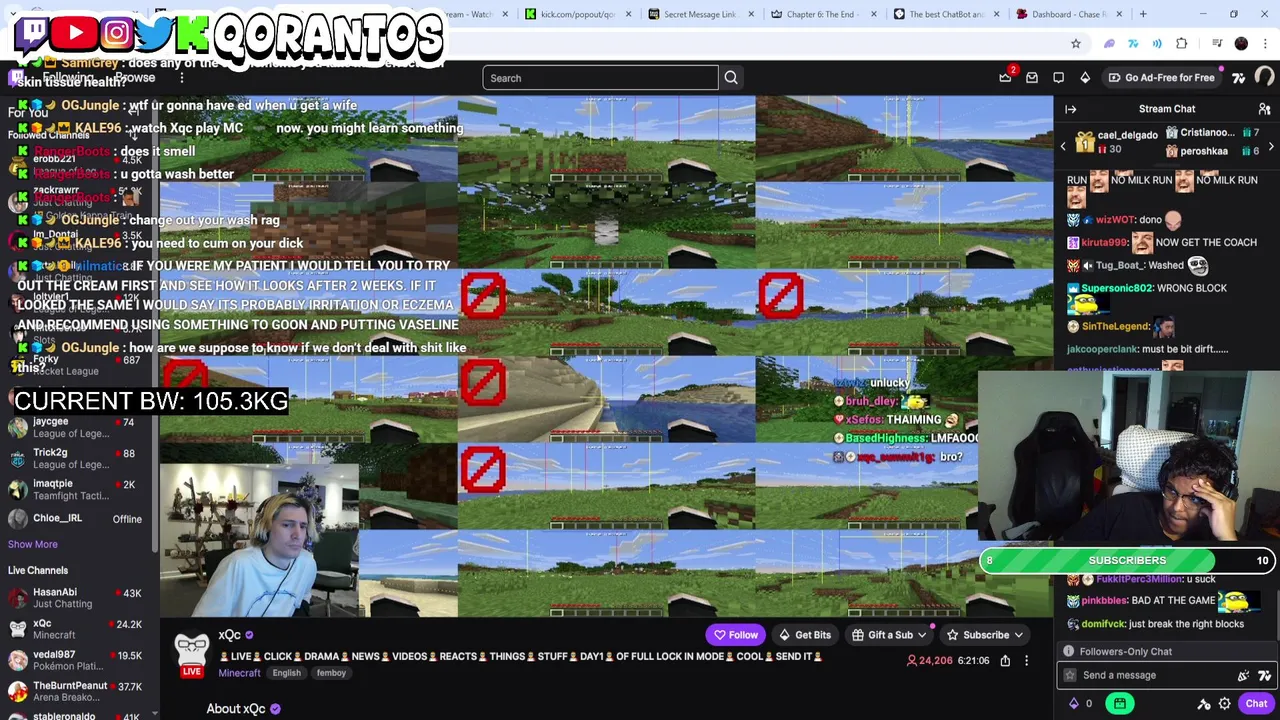Open Chrome three-dot menu
The image size is (1280, 720).
[1266, 43]
